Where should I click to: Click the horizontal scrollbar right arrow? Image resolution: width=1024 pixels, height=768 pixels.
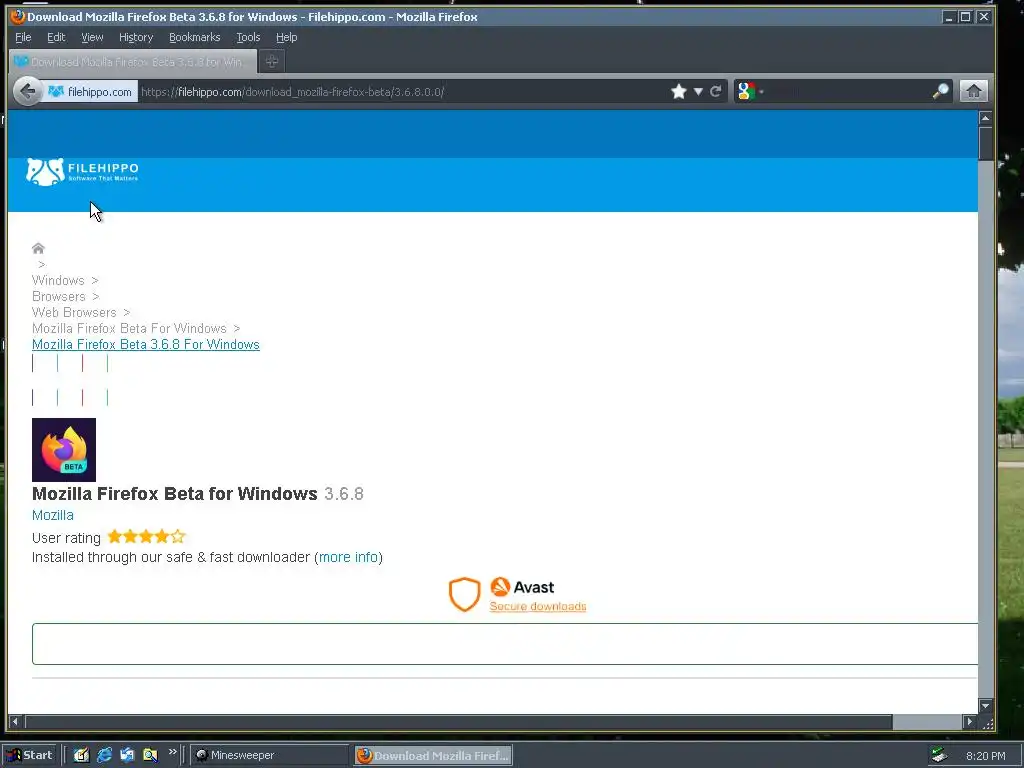970,722
